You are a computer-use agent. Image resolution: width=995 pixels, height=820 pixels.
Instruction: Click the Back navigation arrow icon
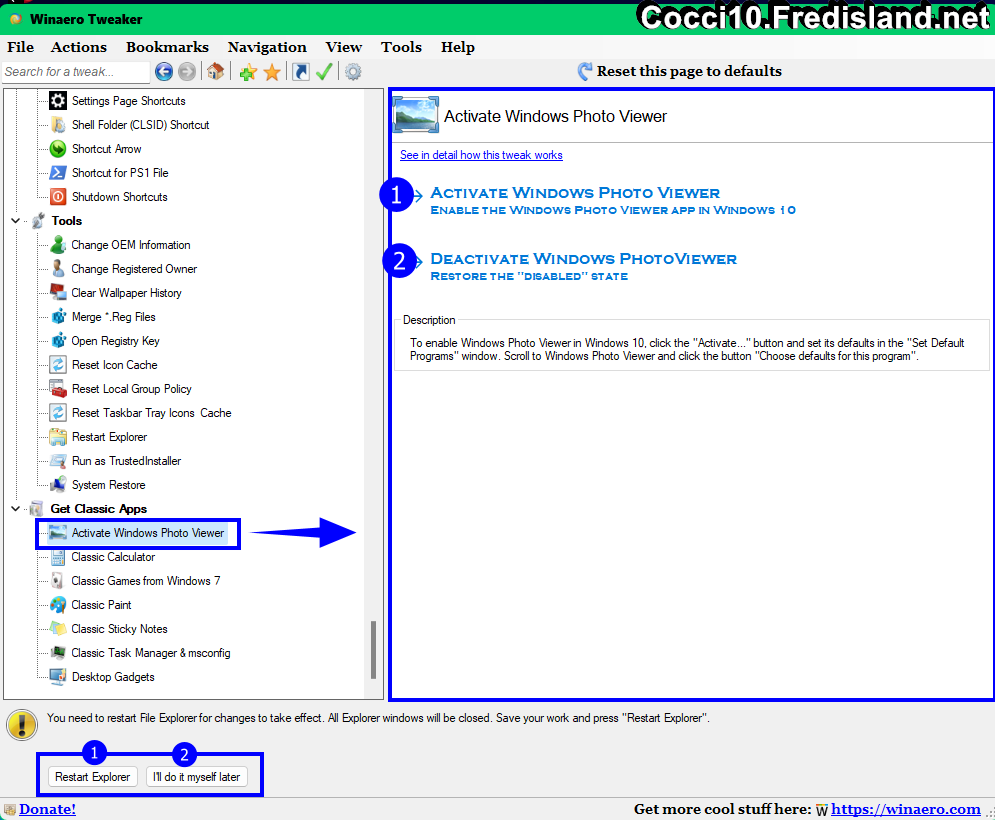coord(164,72)
